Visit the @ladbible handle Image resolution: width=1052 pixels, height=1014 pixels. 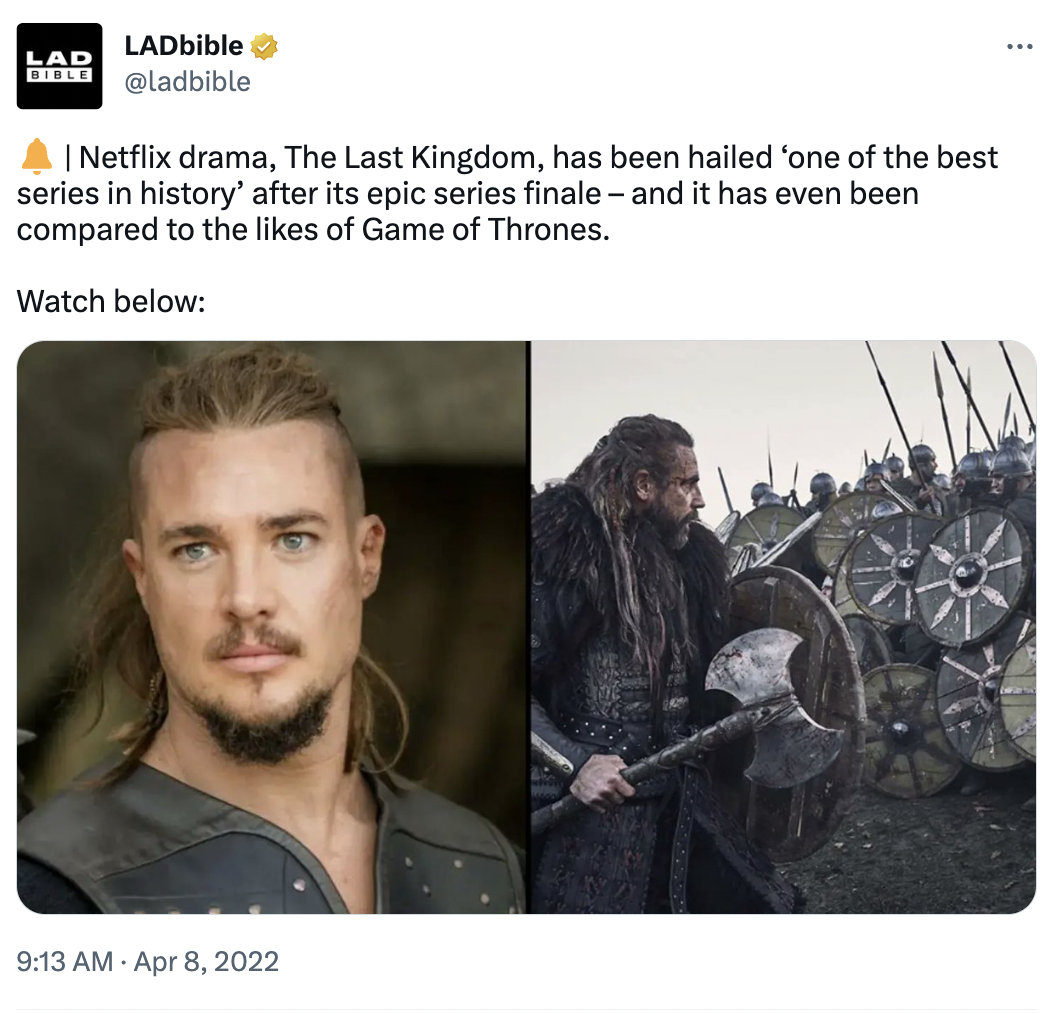188,82
